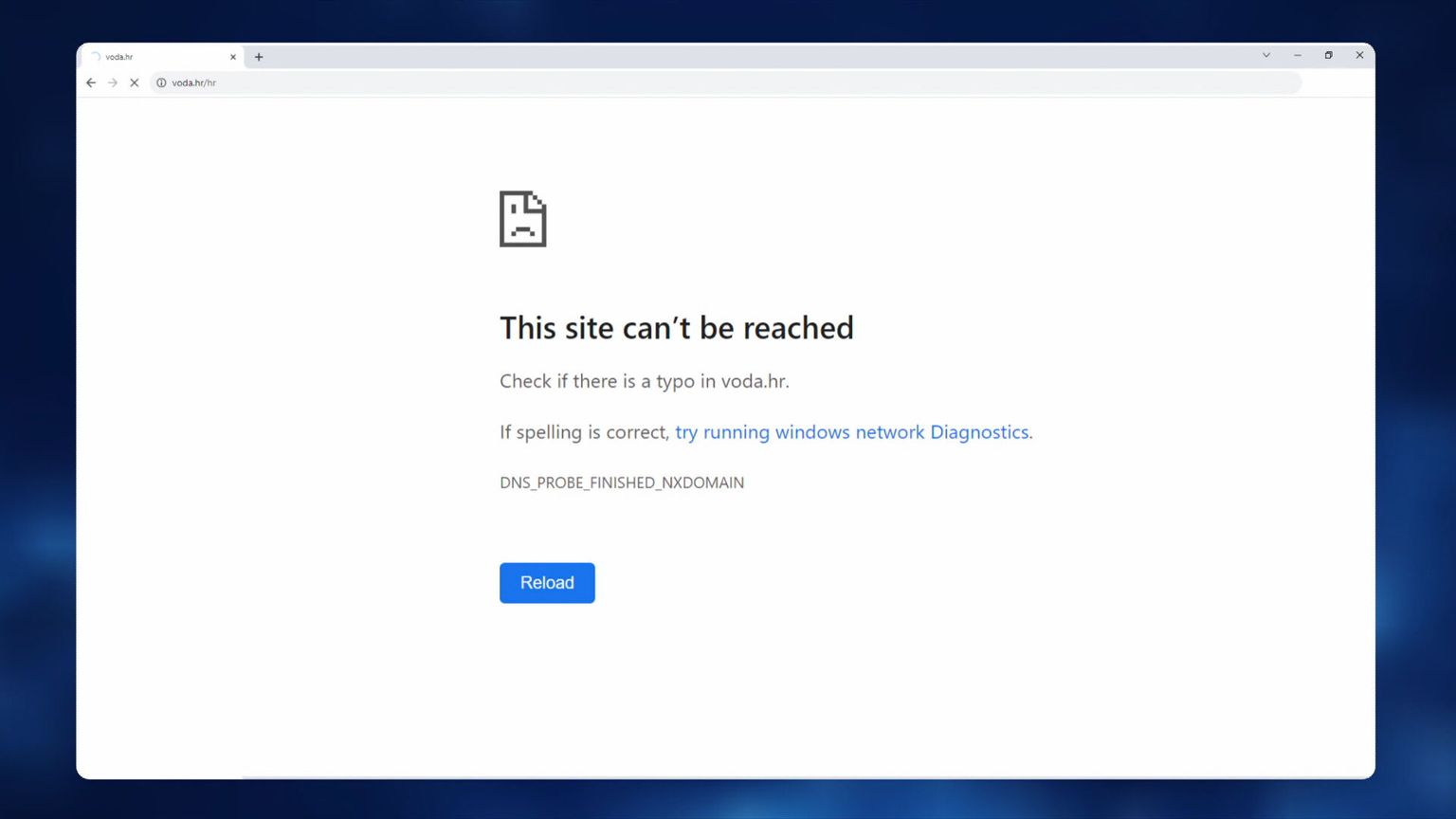The image size is (1456, 819).
Task: Expand the tab search chevron
Action: point(1265,55)
